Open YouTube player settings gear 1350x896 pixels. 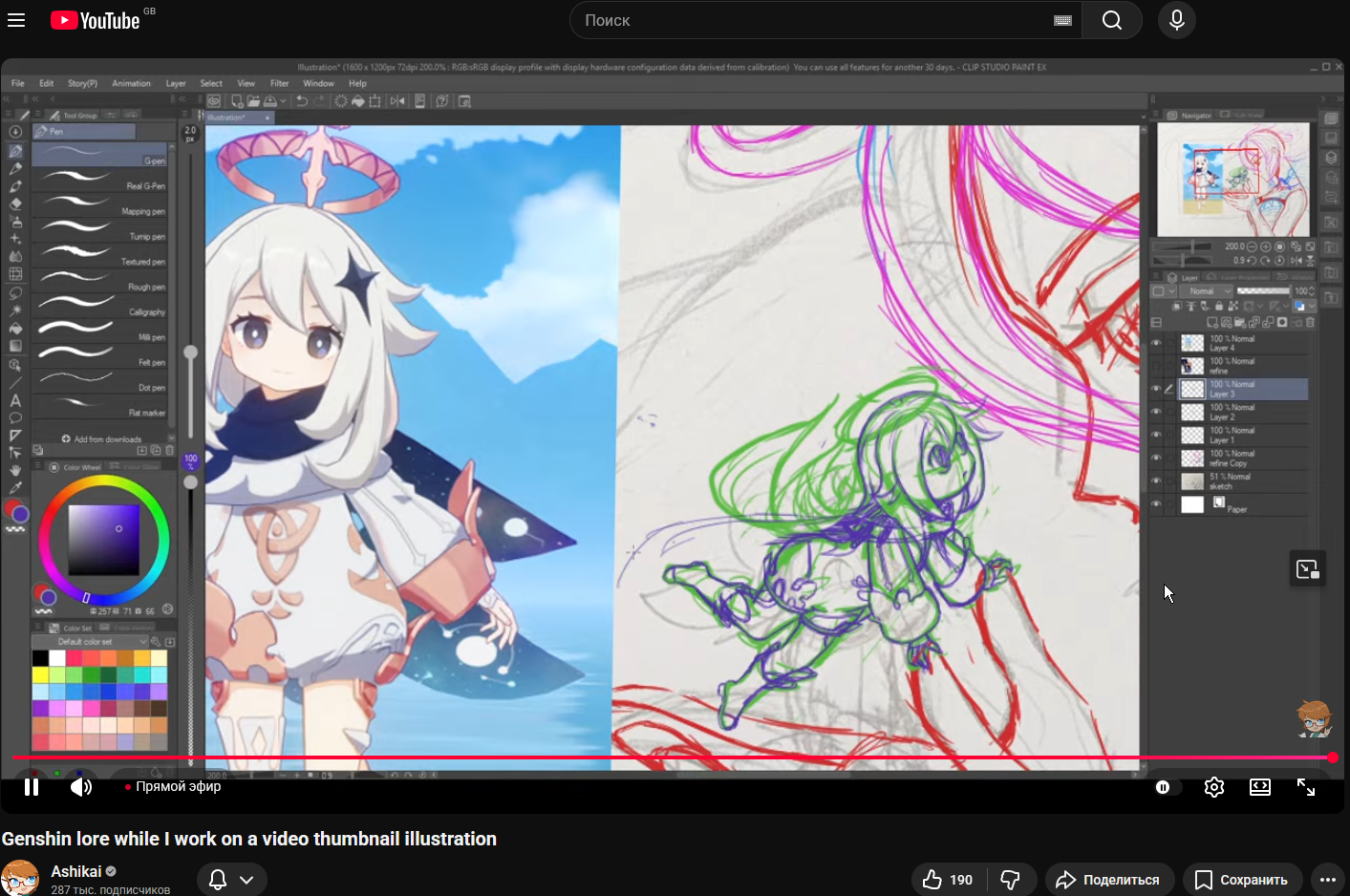(x=1214, y=787)
